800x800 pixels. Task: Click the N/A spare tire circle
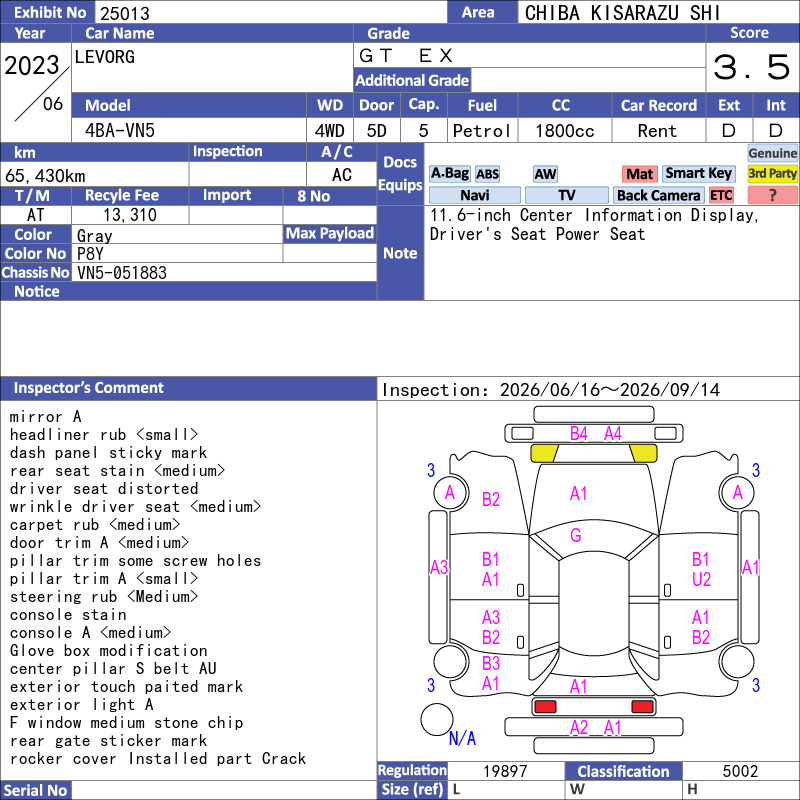tap(437, 719)
